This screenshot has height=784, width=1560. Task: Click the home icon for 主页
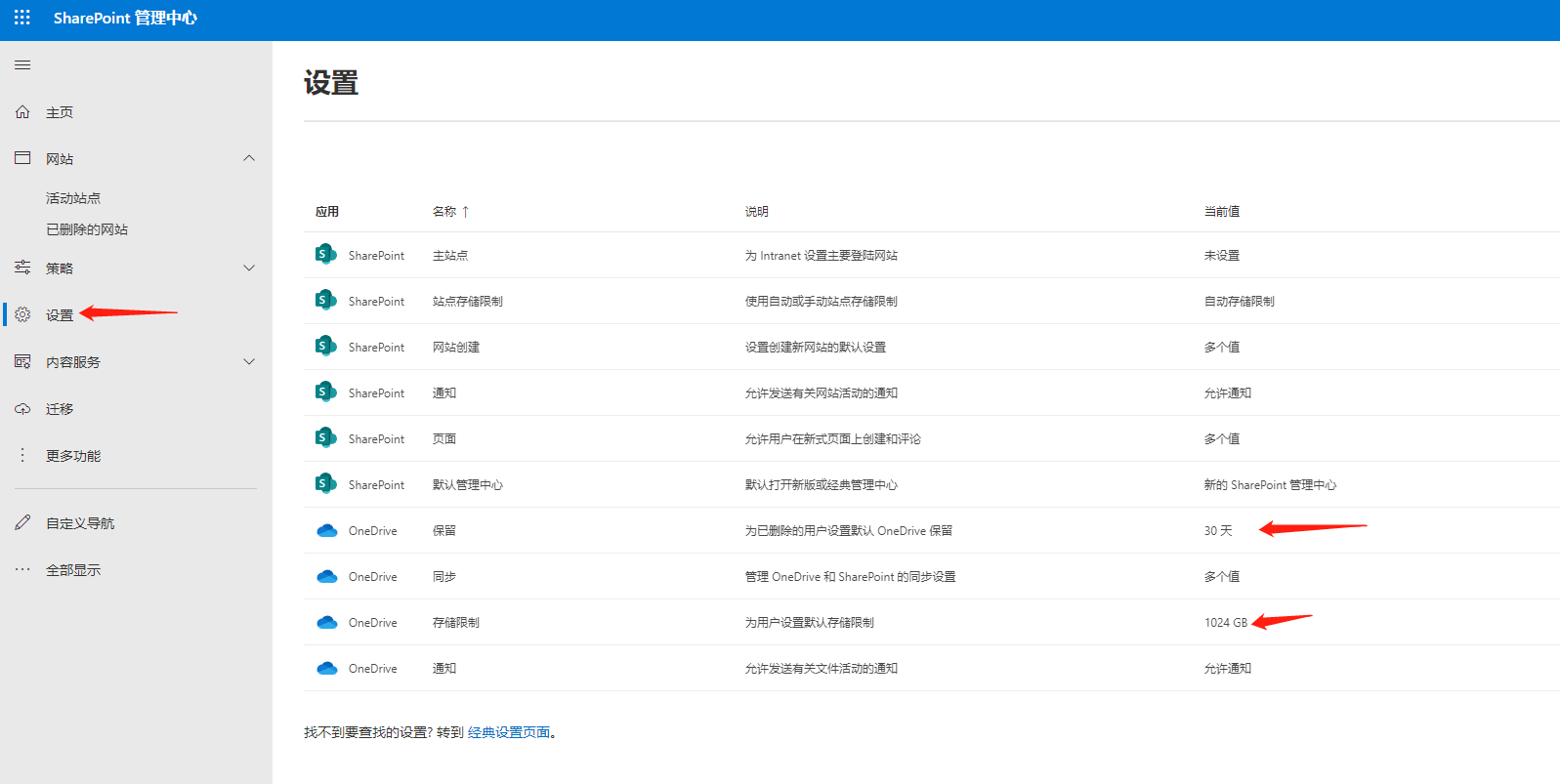point(22,112)
